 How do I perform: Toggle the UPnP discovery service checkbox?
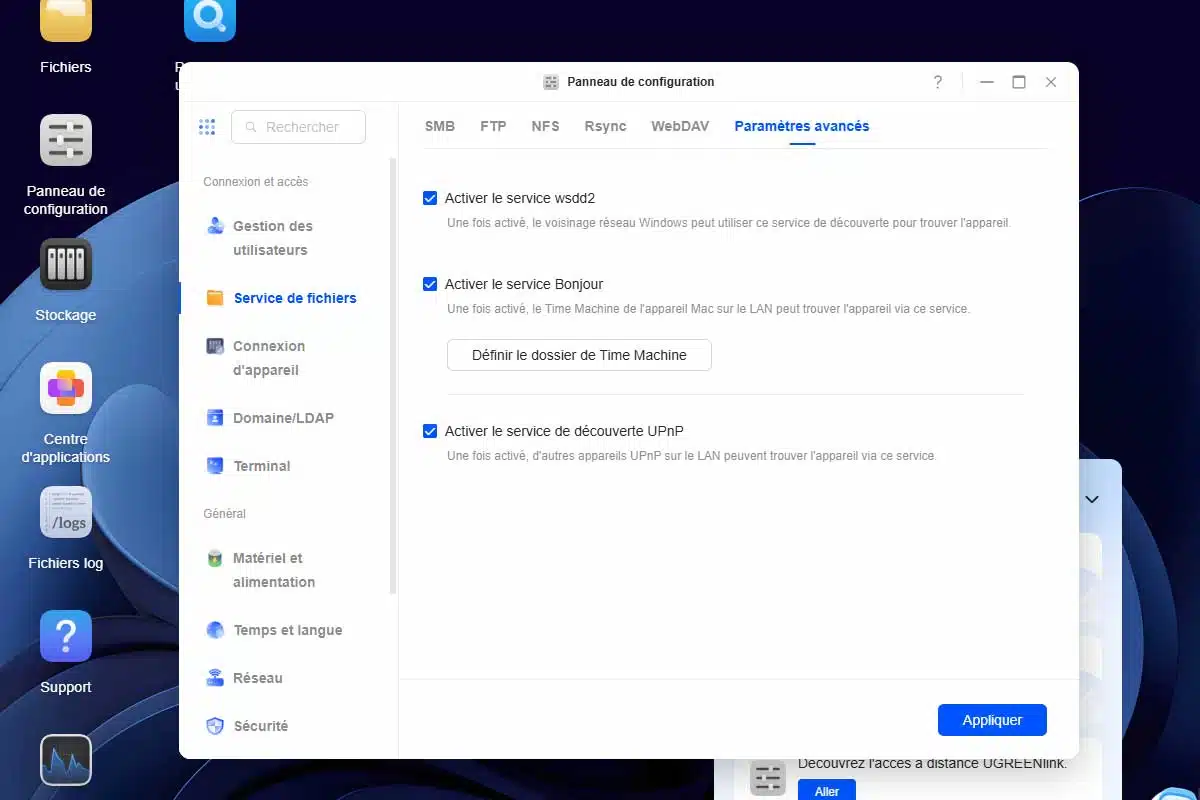coord(430,431)
